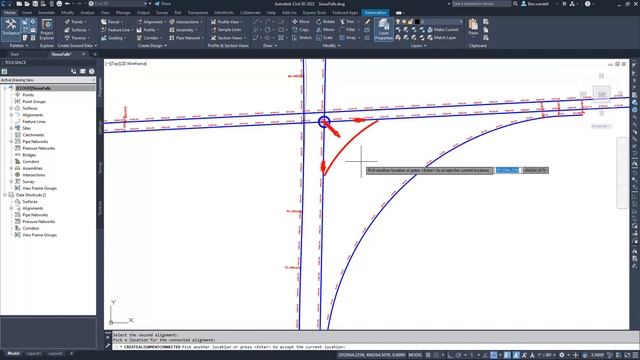This screenshot has height=360, width=640.
Task: Switch to the Layout1 tab
Action: pyautogui.click(x=34, y=353)
